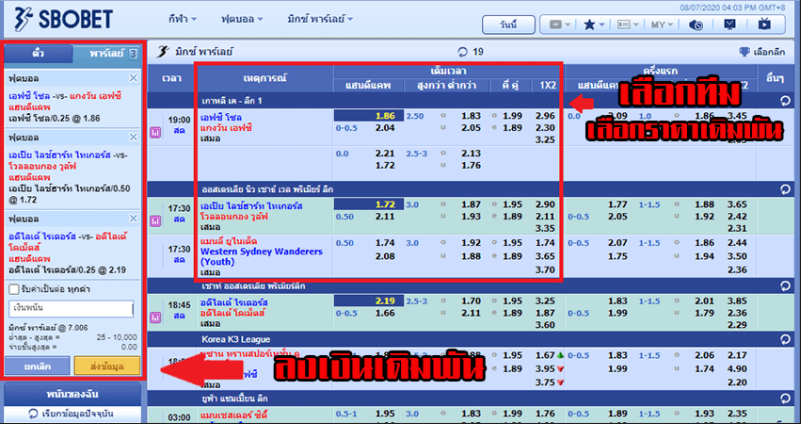
Task: Click the sound mute speaker icon
Action: [x=695, y=25]
